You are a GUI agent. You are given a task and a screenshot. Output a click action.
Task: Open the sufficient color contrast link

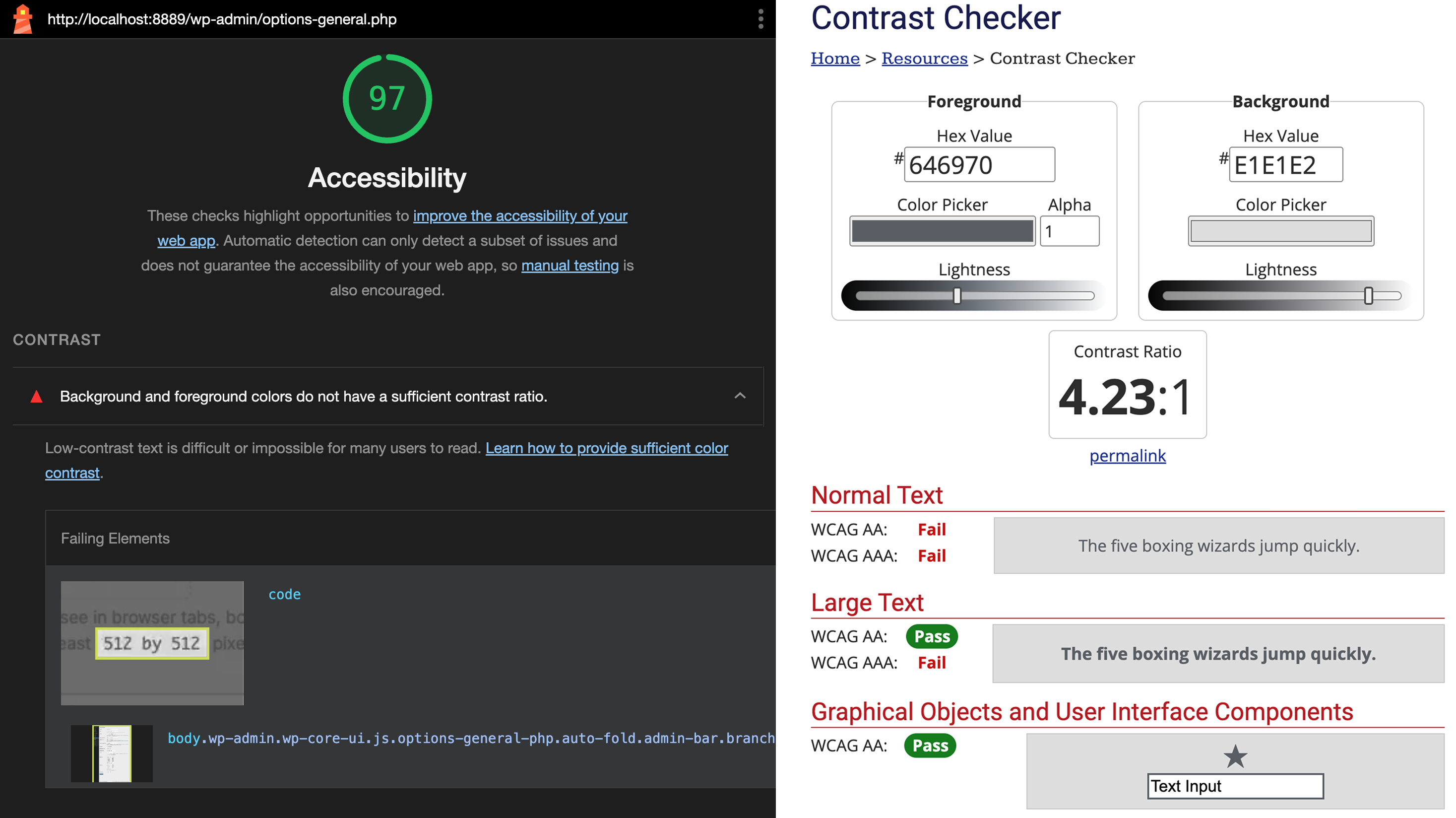(x=607, y=448)
